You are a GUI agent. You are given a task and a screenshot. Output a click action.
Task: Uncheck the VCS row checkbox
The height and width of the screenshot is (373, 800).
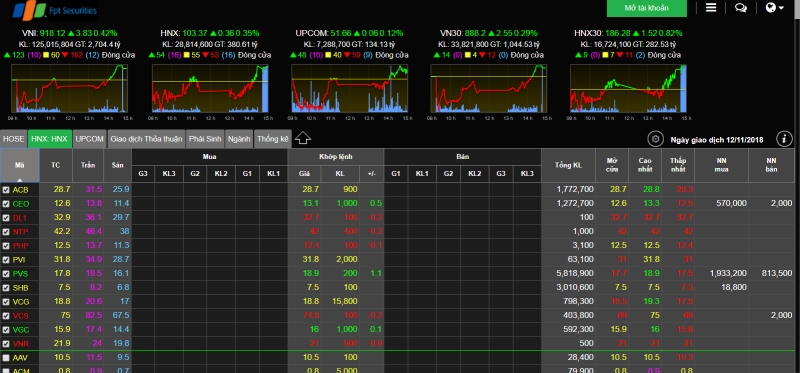6,316
